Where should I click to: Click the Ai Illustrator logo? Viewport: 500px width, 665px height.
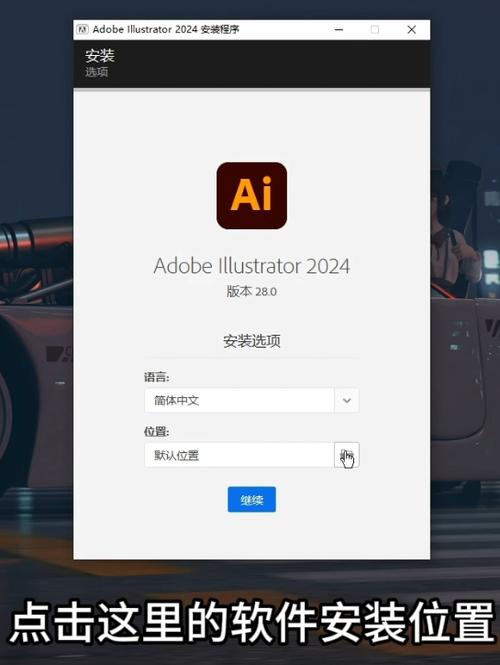(251, 196)
